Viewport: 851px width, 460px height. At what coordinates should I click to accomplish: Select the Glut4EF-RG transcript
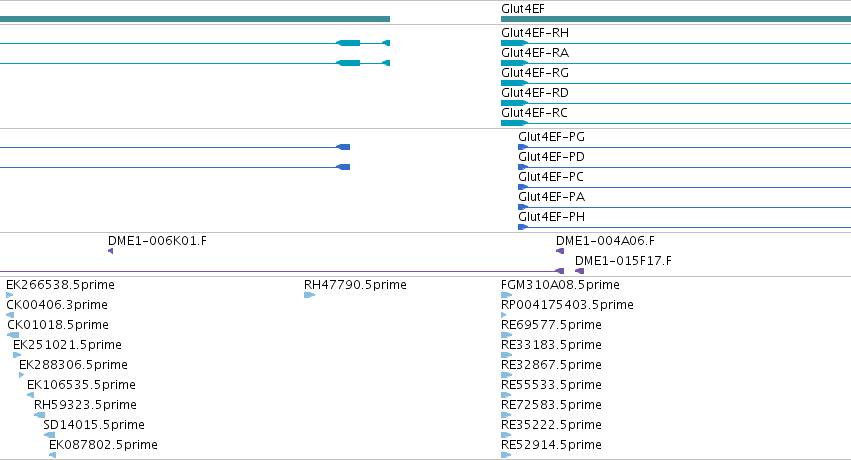click(x=535, y=73)
